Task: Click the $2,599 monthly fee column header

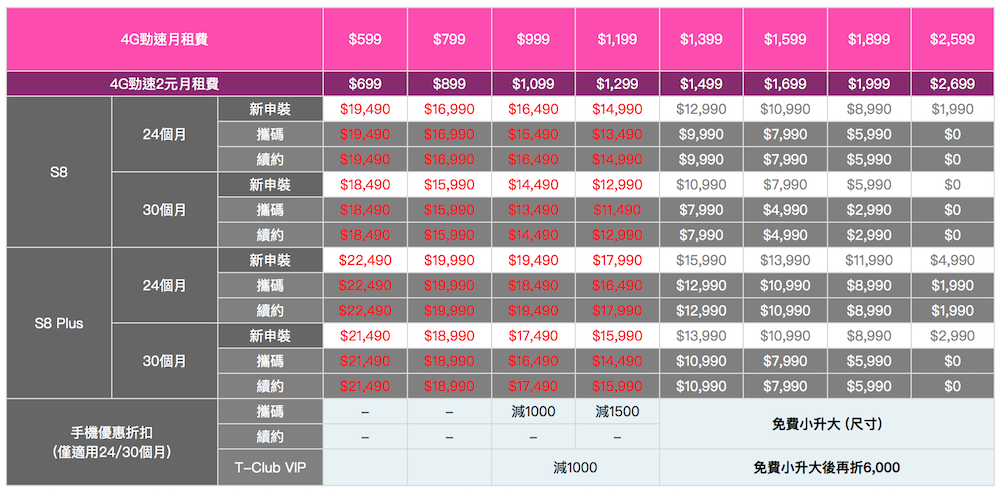Action: click(952, 39)
